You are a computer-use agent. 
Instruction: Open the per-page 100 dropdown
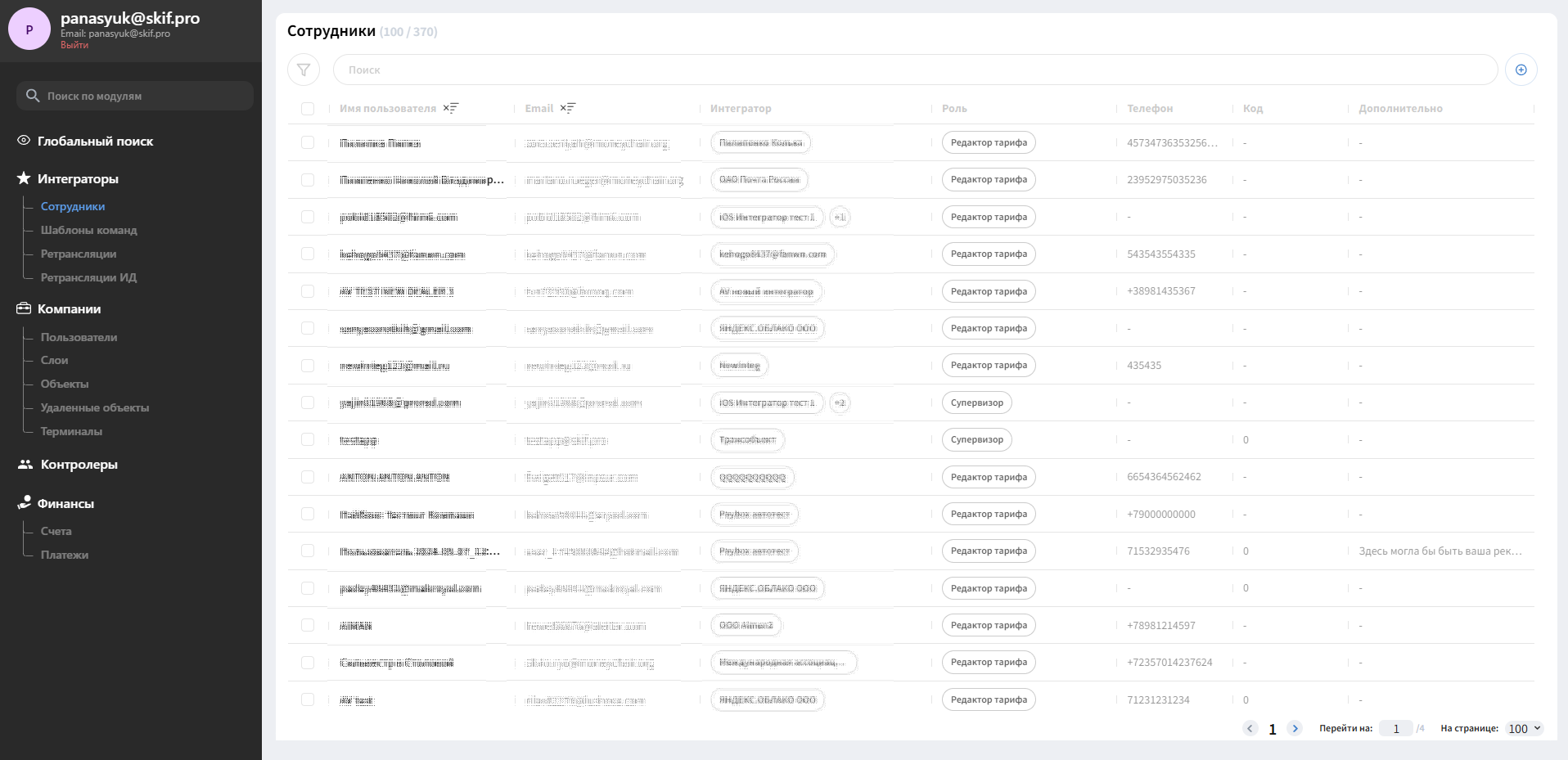1525,728
